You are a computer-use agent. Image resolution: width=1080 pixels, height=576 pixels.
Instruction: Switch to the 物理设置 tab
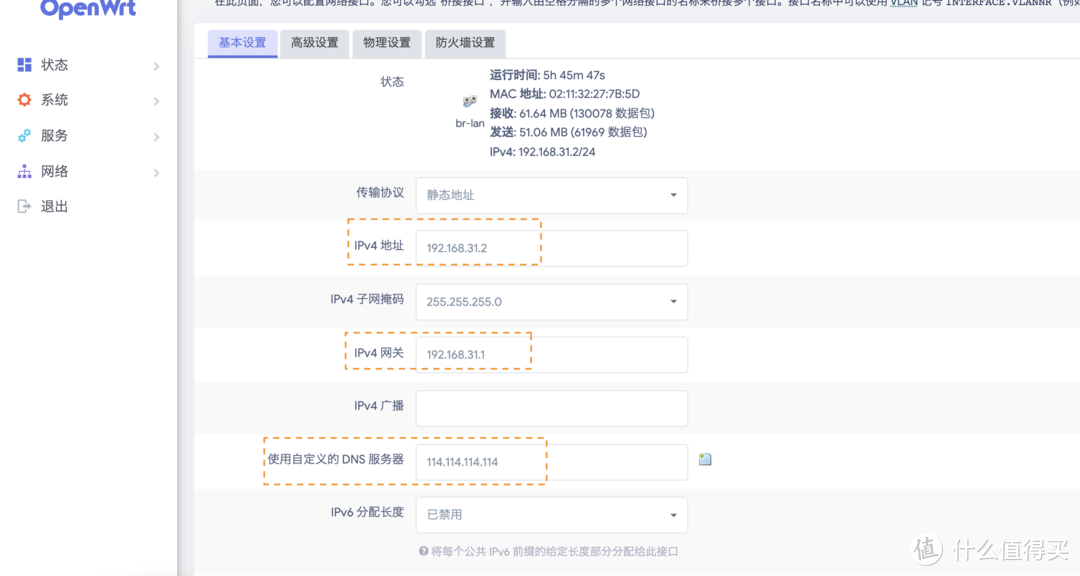(x=386, y=44)
